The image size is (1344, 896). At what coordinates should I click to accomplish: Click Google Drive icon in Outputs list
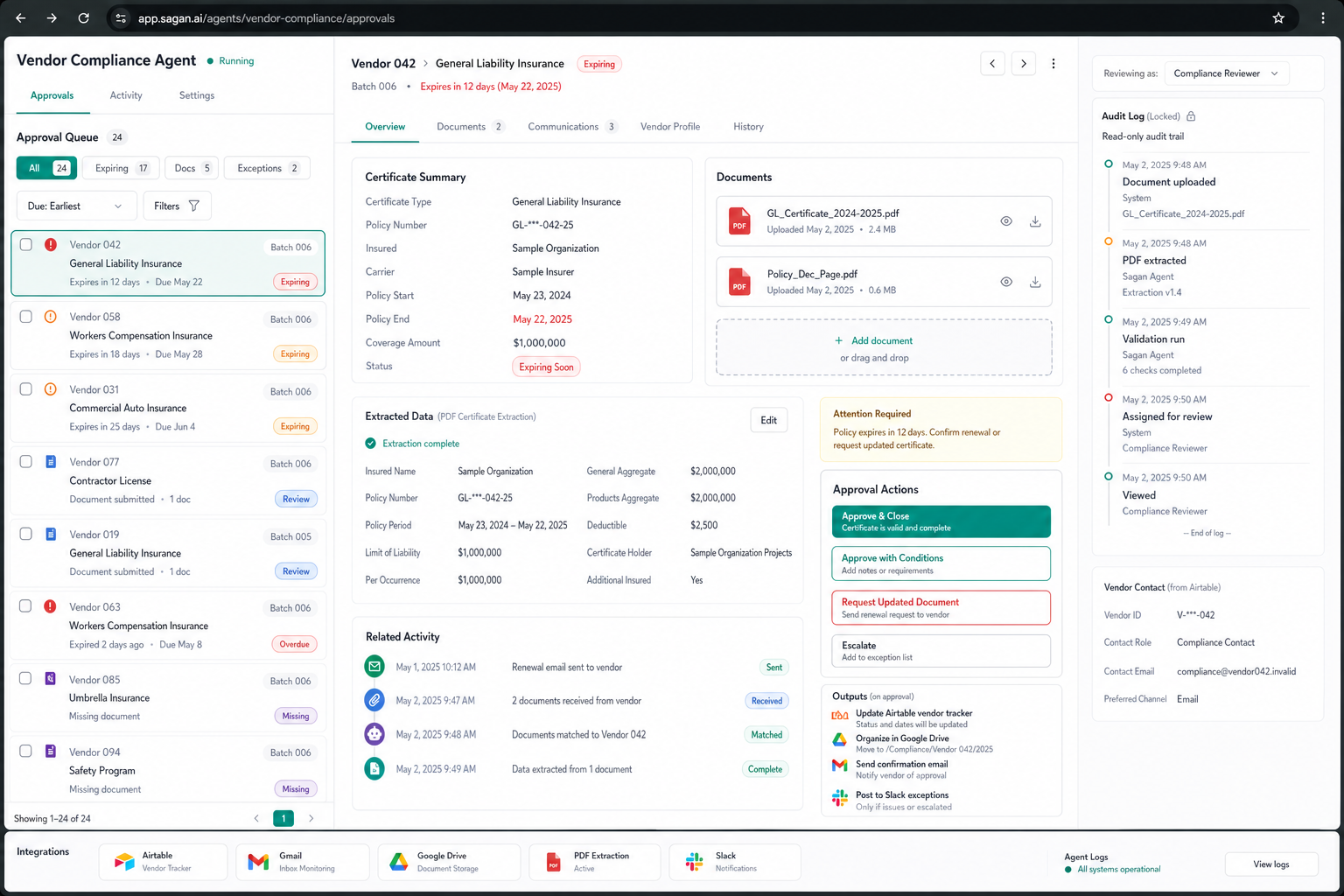(x=840, y=739)
